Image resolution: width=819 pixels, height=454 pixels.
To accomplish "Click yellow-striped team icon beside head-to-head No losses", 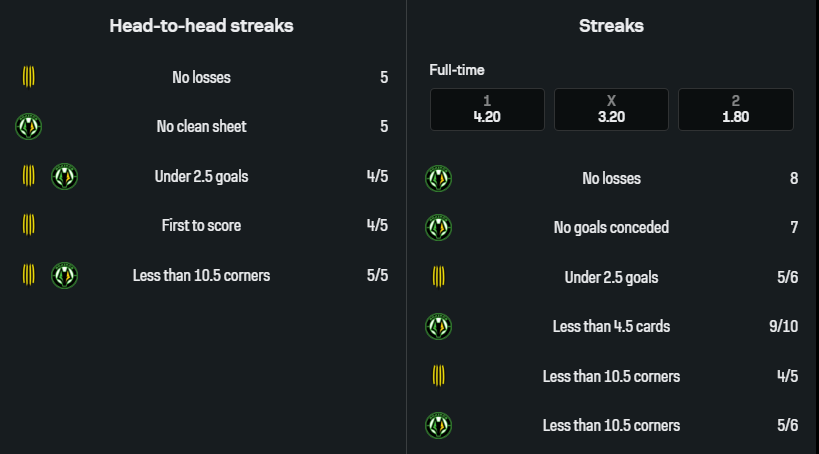I will [29, 77].
